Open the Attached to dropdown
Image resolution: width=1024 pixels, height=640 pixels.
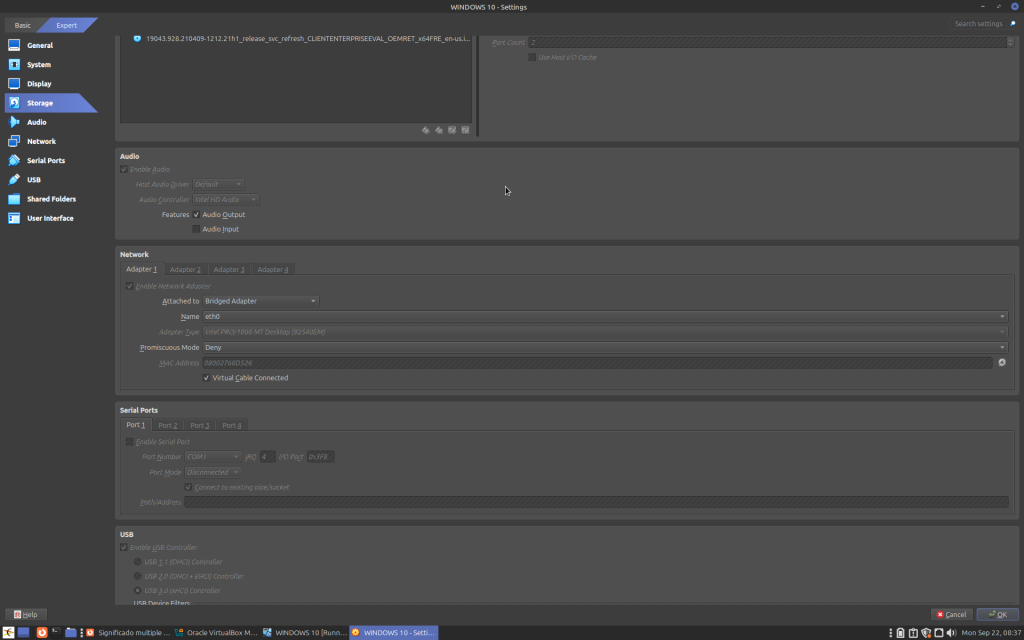(x=260, y=301)
